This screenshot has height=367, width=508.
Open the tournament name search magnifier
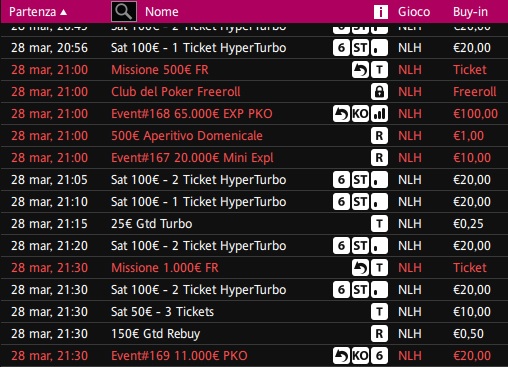pyautogui.click(x=124, y=12)
